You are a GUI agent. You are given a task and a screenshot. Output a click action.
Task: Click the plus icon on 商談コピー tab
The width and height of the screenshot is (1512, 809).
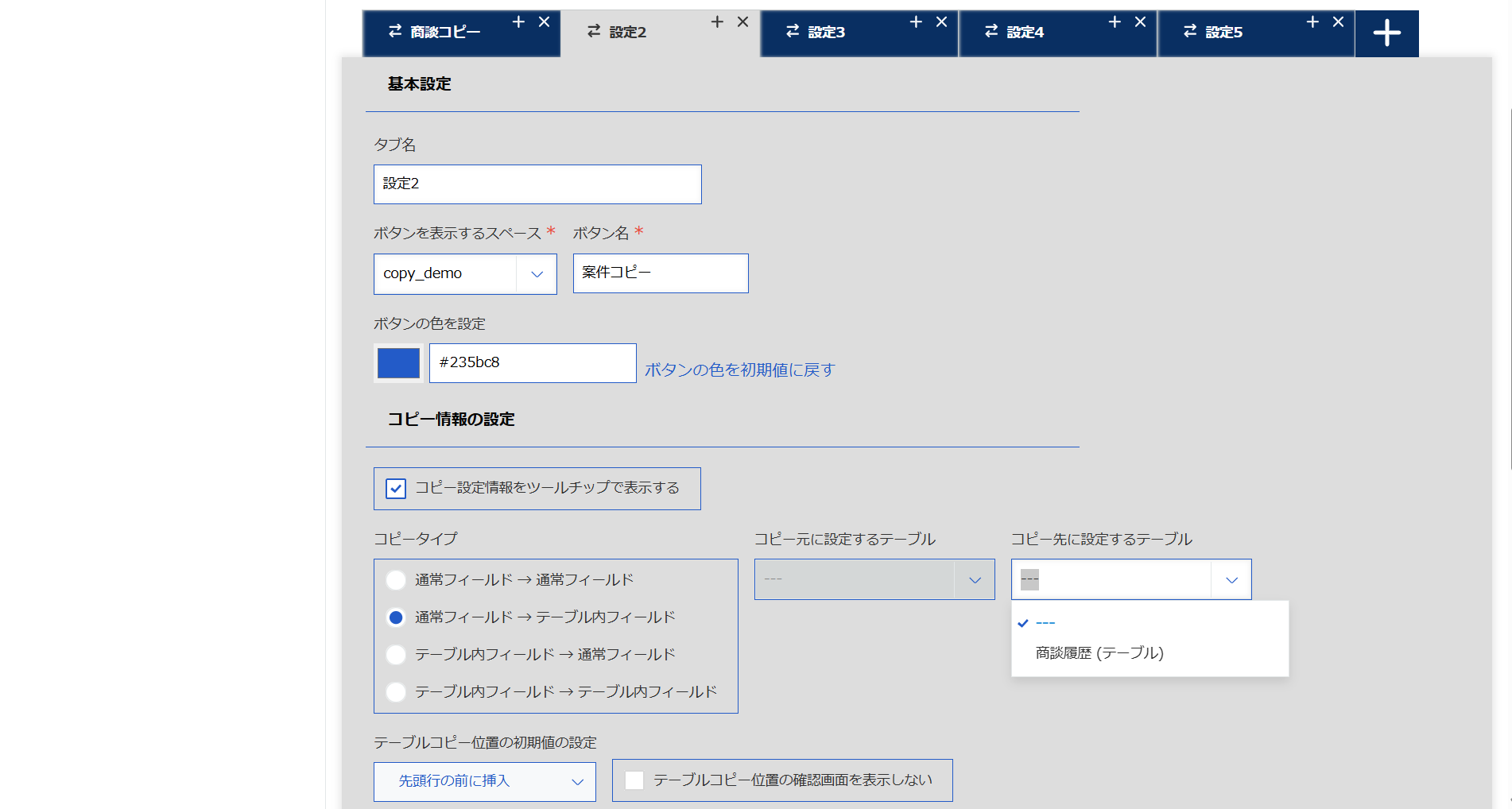click(x=518, y=22)
